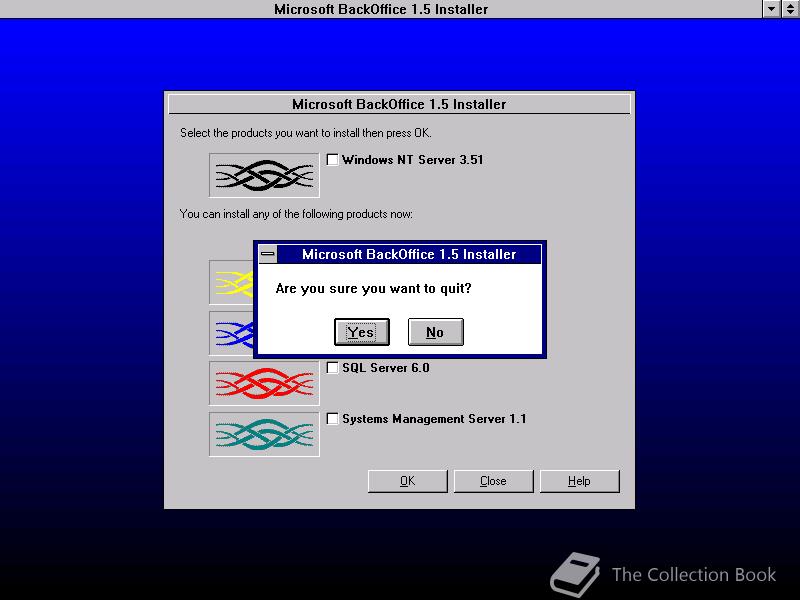
Task: Open Help in the installer window
Action: [580, 481]
